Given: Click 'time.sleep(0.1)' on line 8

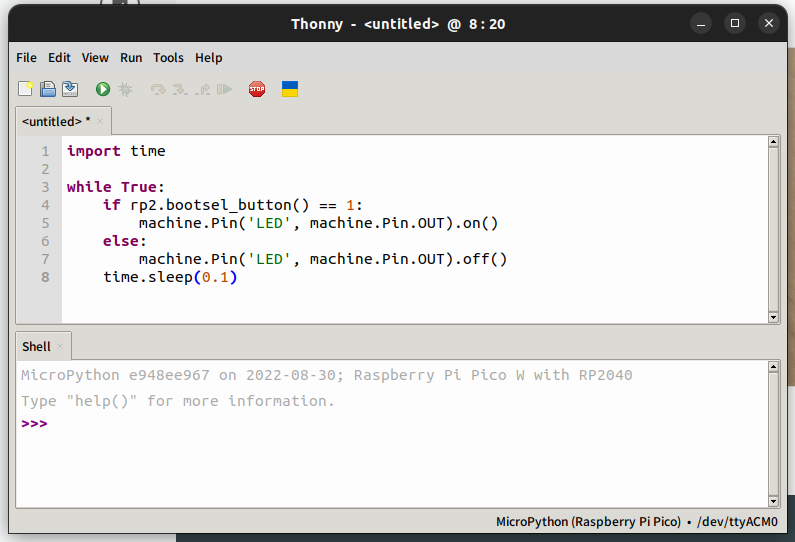Looking at the screenshot, I should pos(170,277).
